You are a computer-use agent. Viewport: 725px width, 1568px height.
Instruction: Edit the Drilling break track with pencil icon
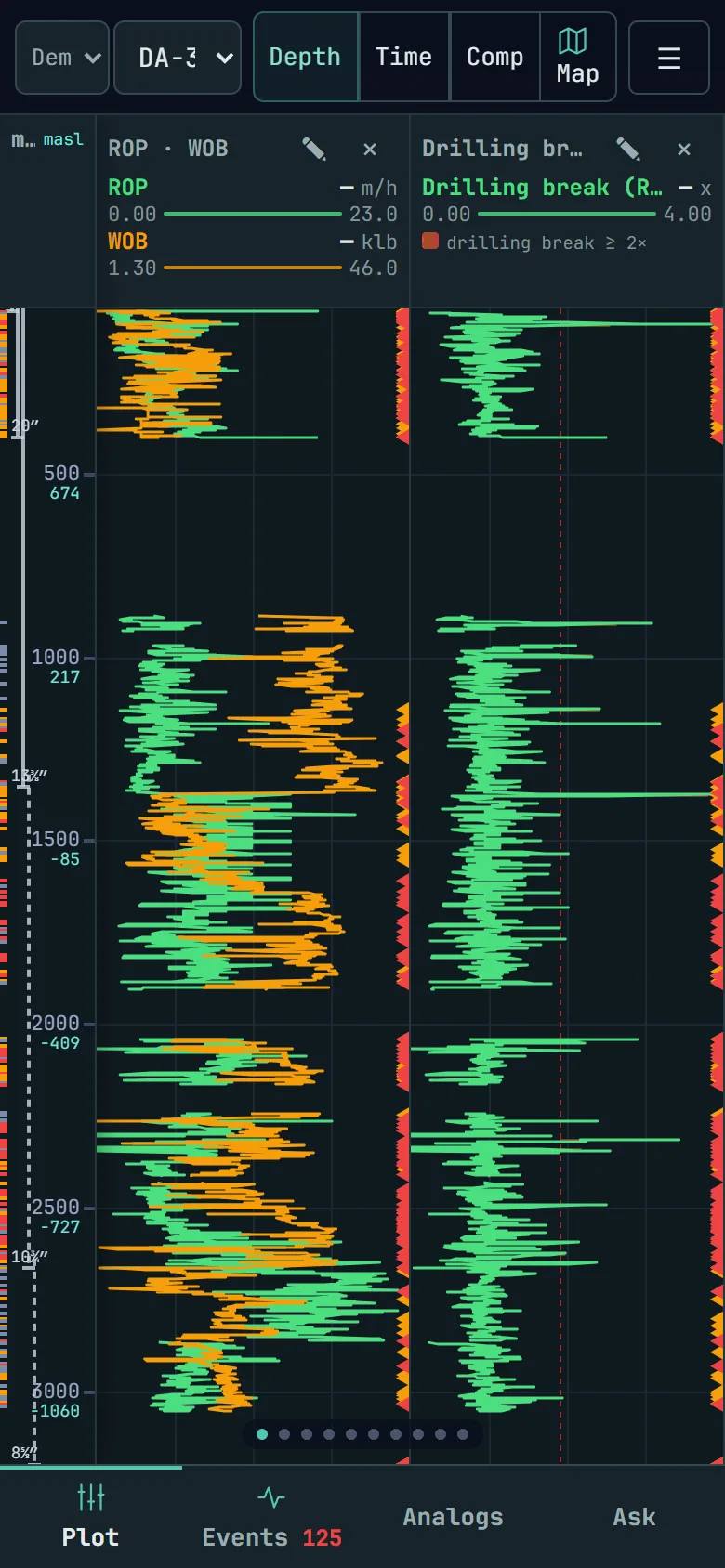[628, 149]
